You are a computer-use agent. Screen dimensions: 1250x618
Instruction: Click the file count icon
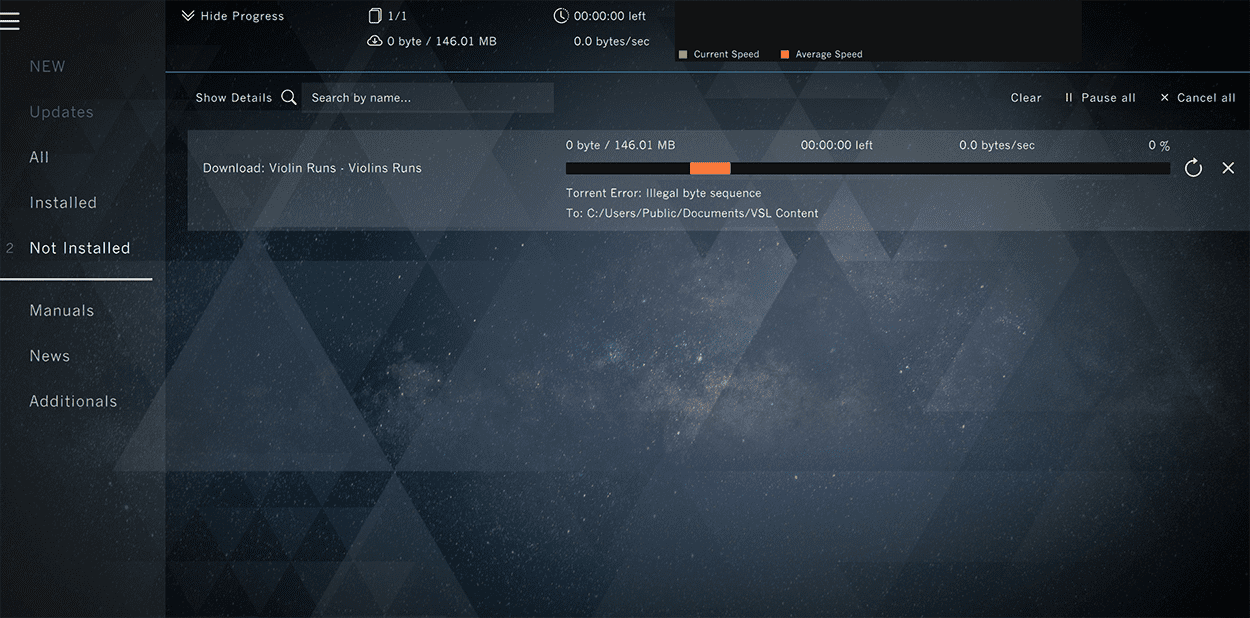[x=375, y=16]
